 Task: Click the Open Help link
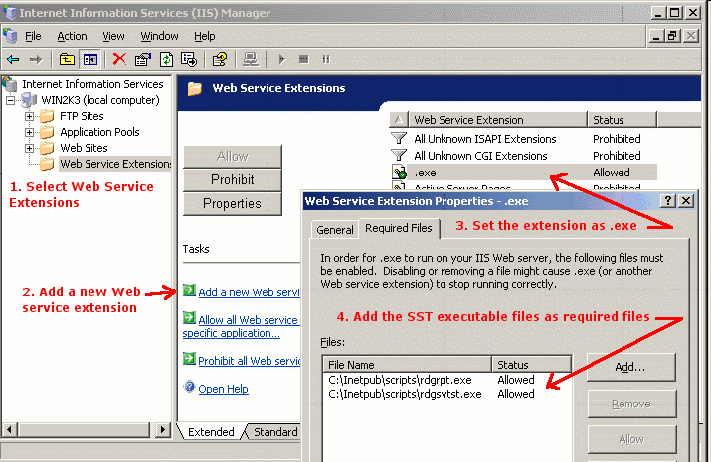coord(224,389)
